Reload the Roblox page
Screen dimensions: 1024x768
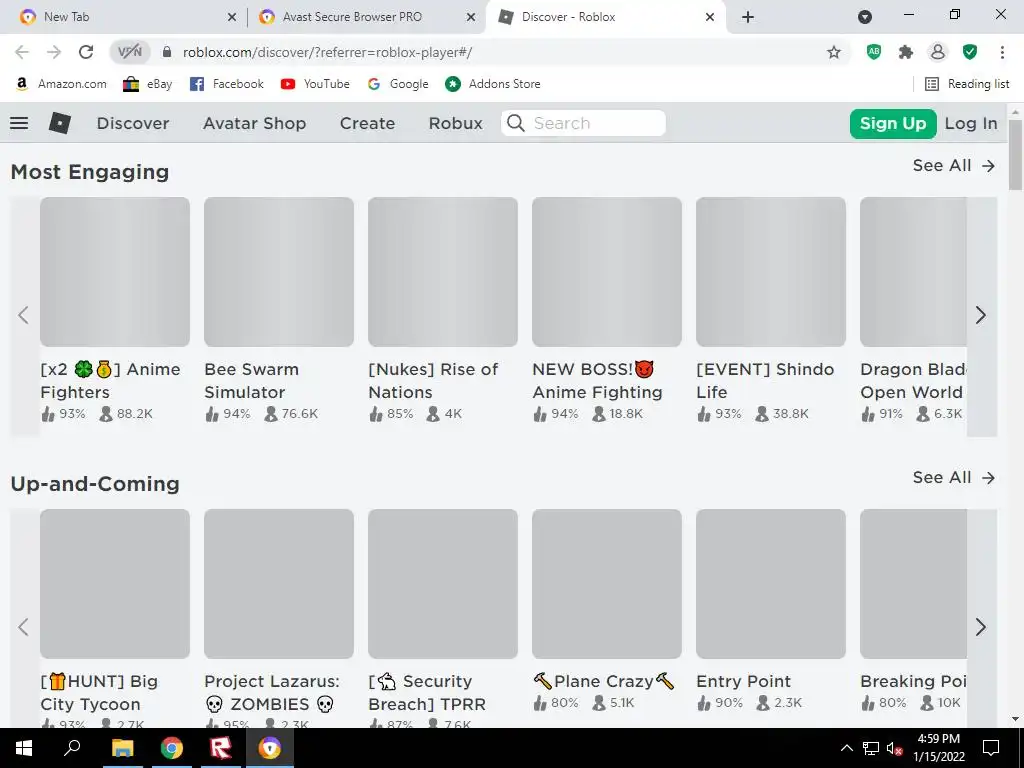86,52
